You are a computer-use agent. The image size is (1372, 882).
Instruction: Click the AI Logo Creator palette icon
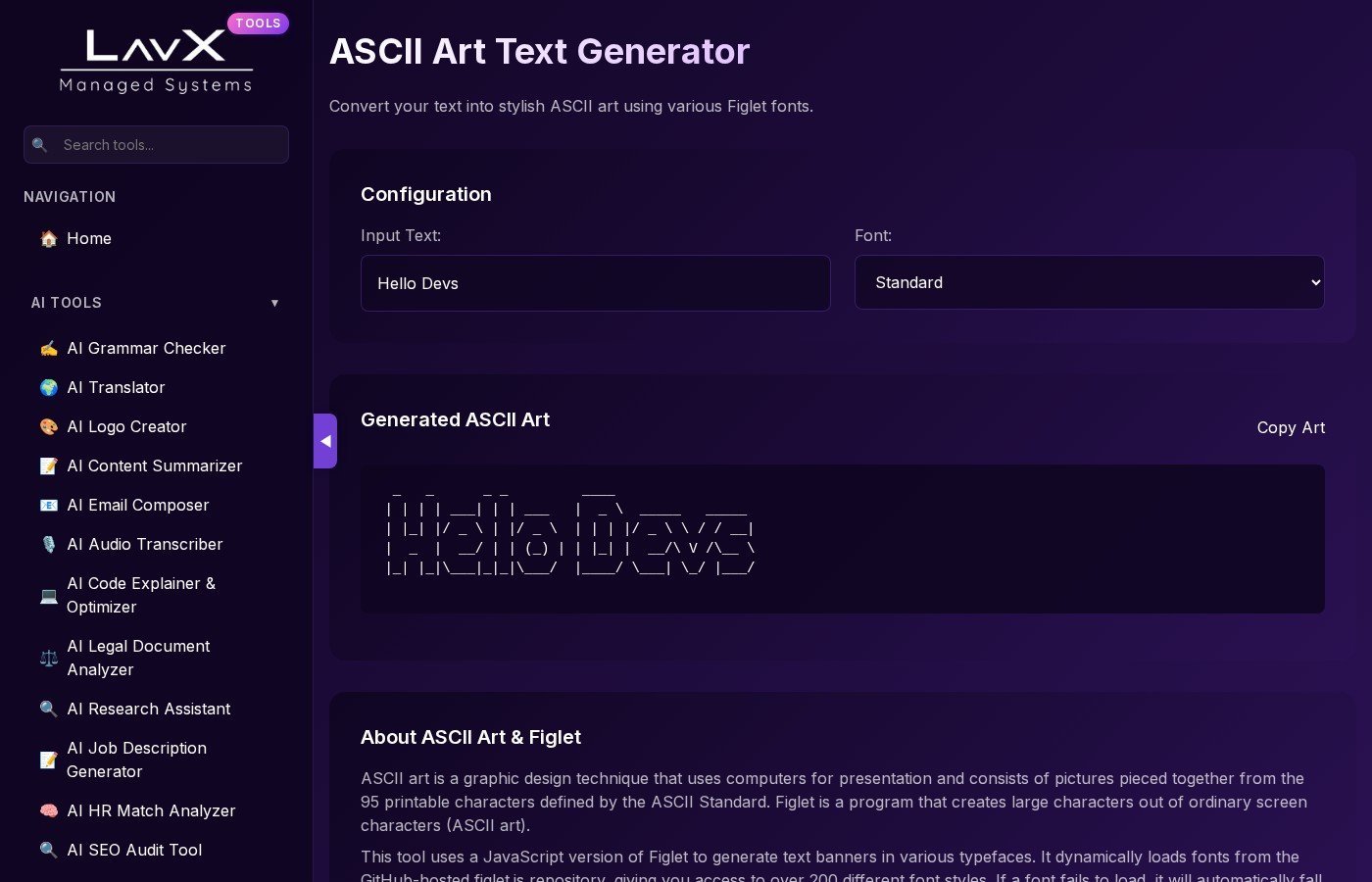point(49,426)
